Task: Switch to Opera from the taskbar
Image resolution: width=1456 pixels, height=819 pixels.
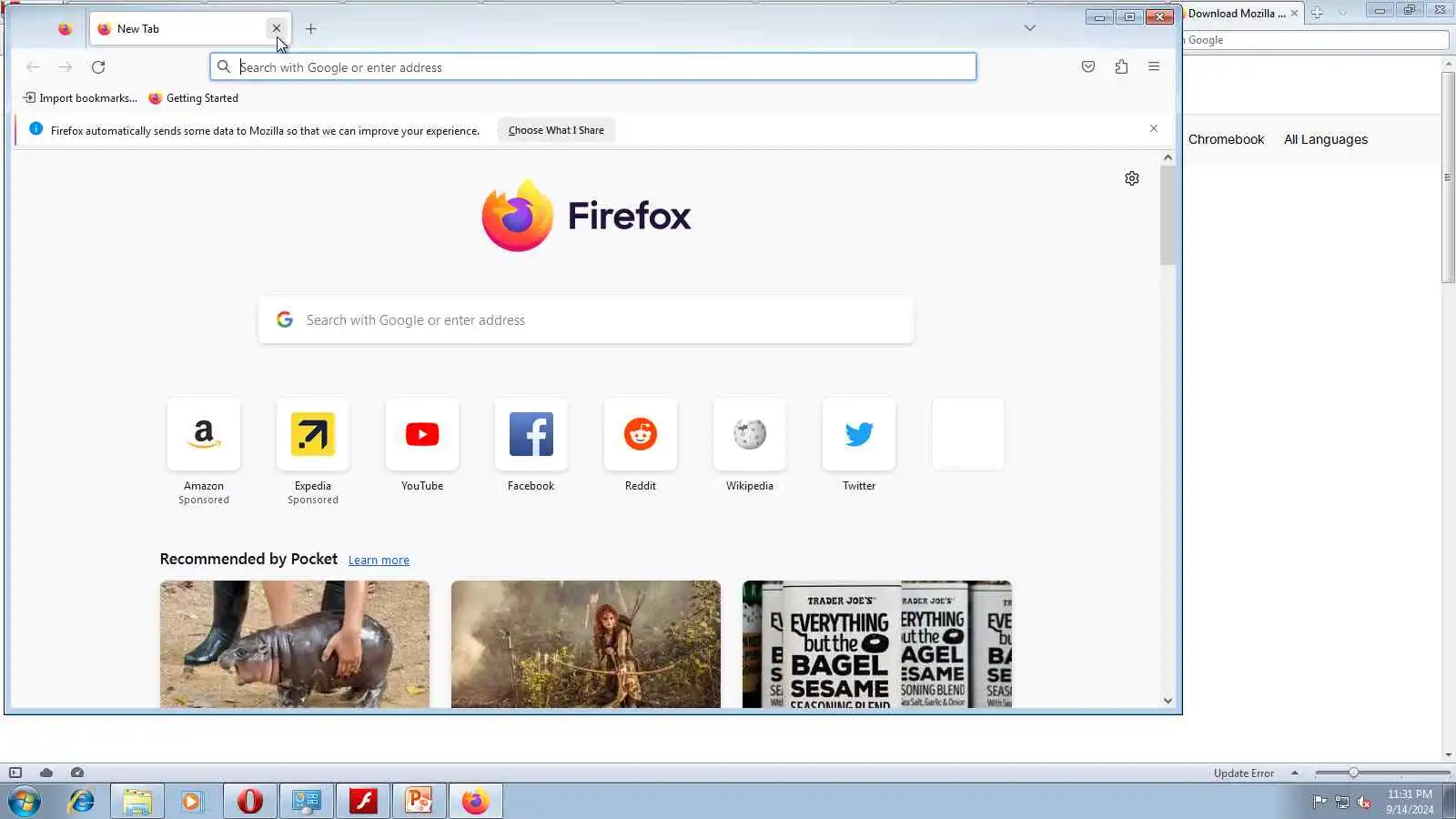Action: click(250, 802)
